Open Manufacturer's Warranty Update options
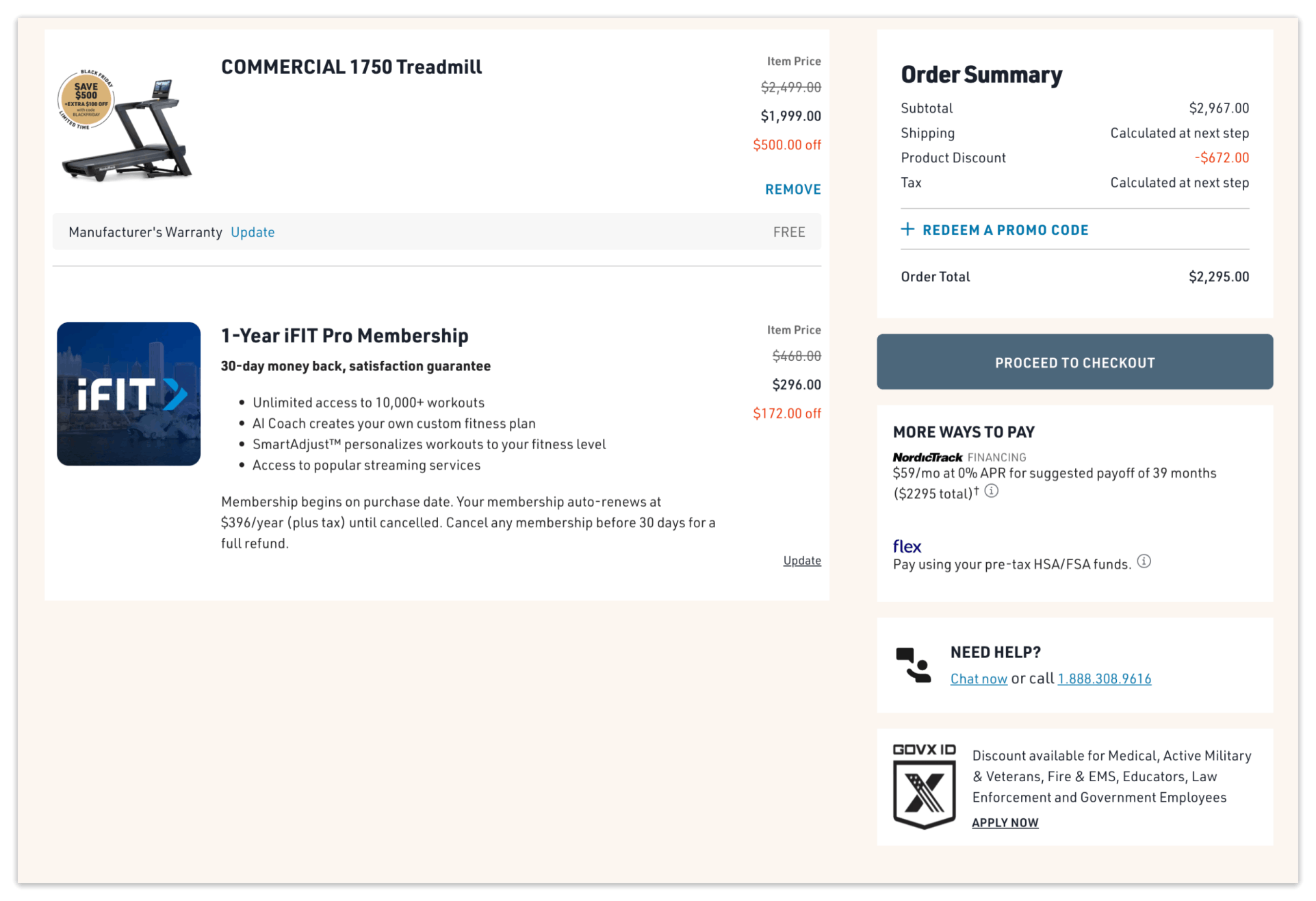This screenshot has height=901, width=1316. coord(252,231)
